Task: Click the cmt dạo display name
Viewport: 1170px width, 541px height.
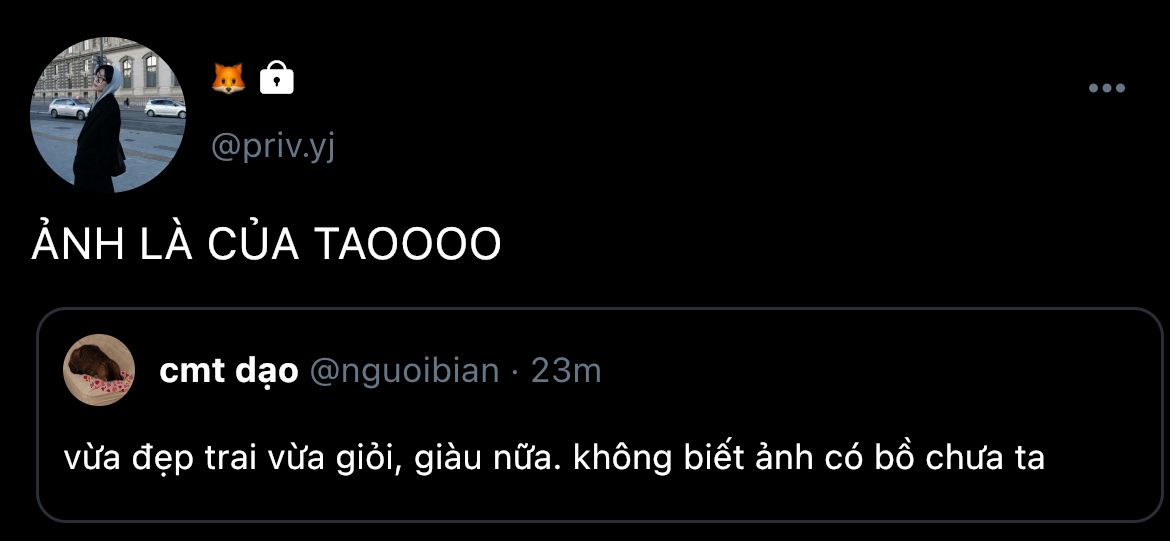Action: point(228,370)
